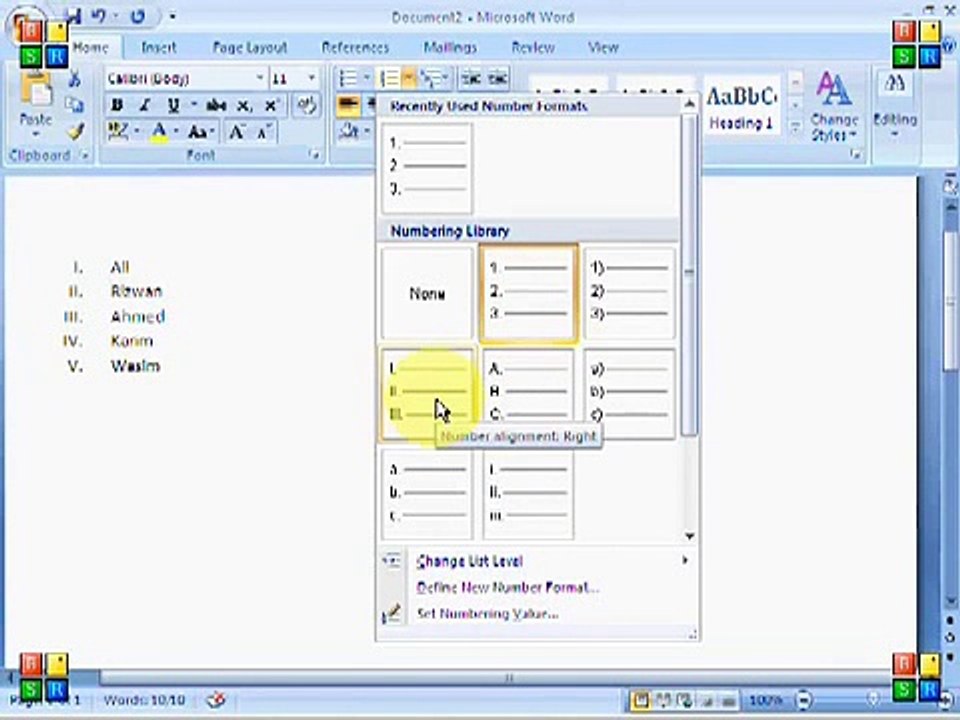Image resolution: width=960 pixels, height=720 pixels.
Task: Click the Increase Indent icon
Action: coord(498,78)
